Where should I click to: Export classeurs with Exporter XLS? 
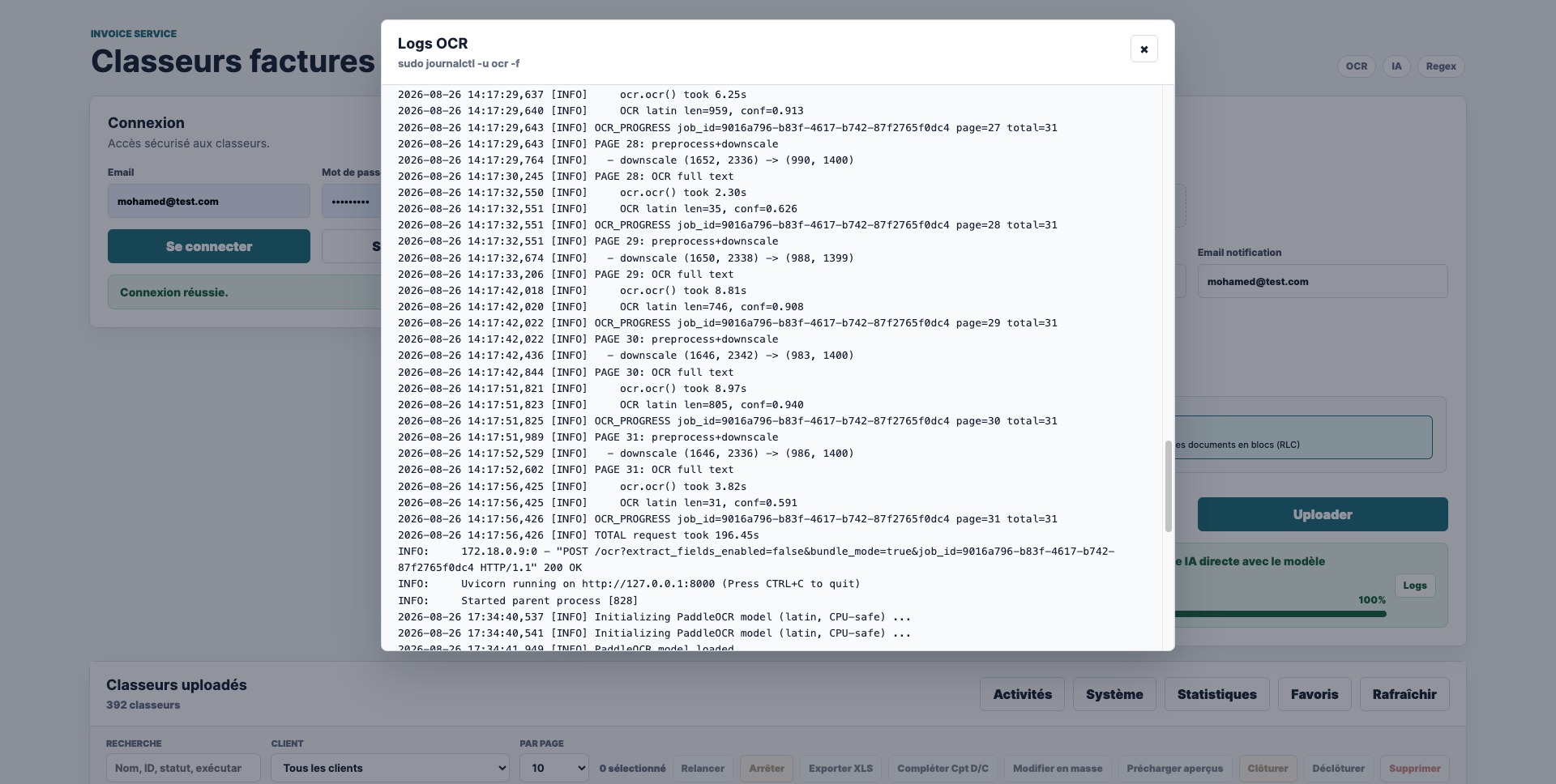coord(840,769)
